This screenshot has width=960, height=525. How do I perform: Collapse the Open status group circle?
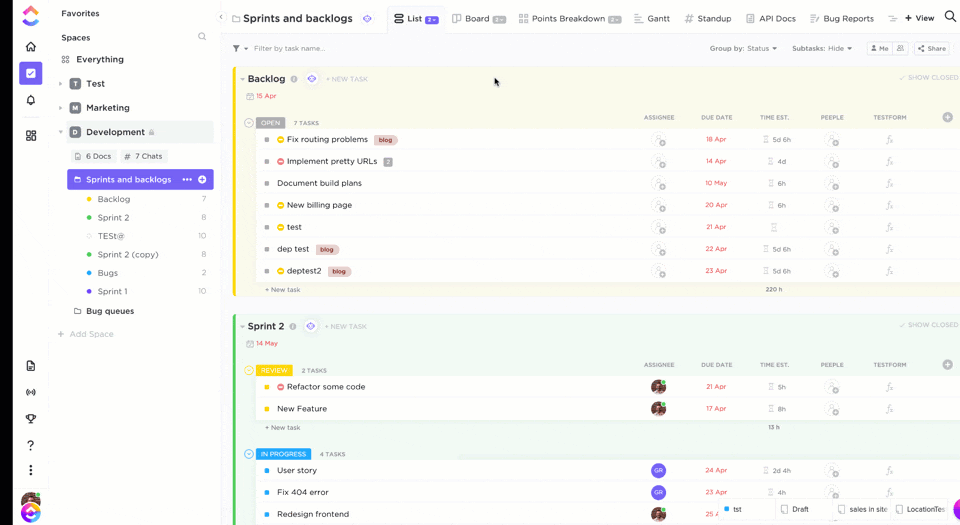click(x=249, y=123)
